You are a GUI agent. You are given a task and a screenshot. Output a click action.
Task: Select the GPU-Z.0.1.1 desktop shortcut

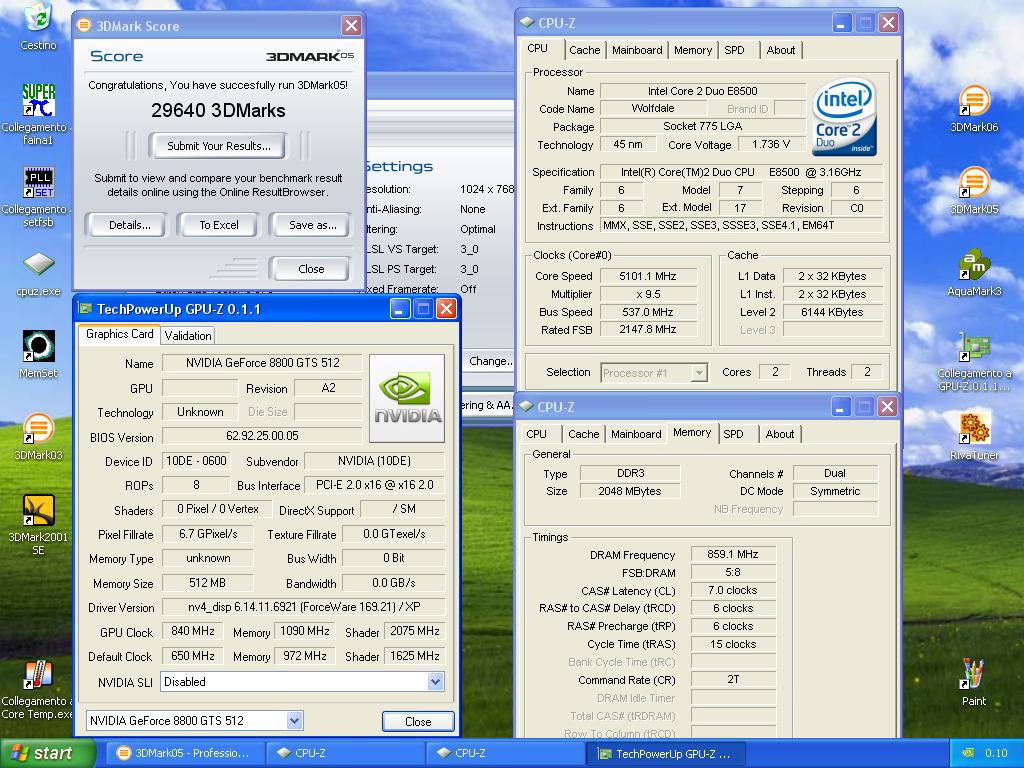click(974, 361)
